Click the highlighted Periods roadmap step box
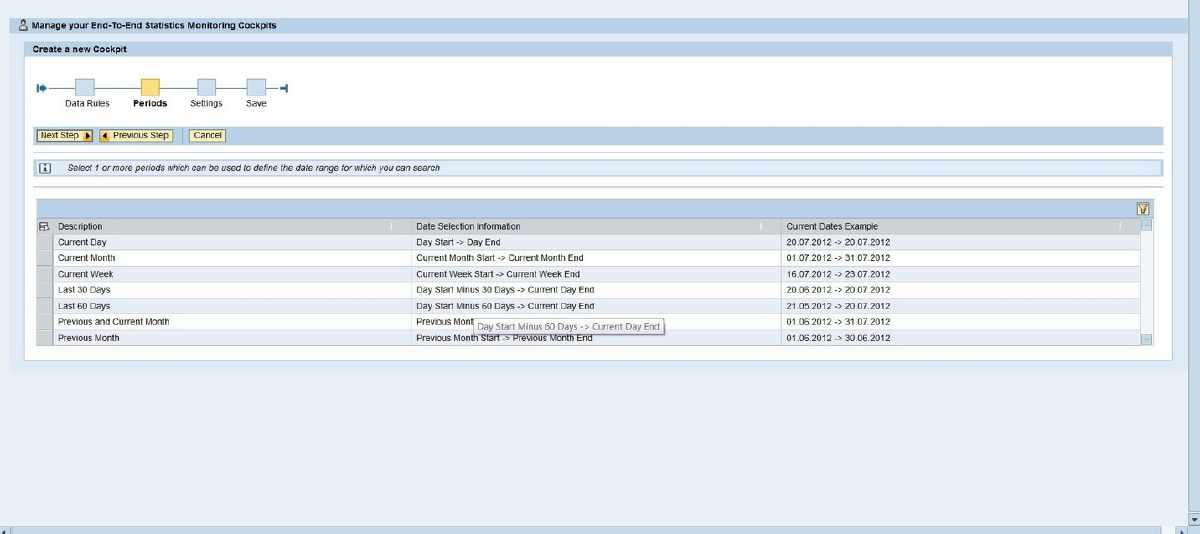1200x534 pixels. pos(150,87)
